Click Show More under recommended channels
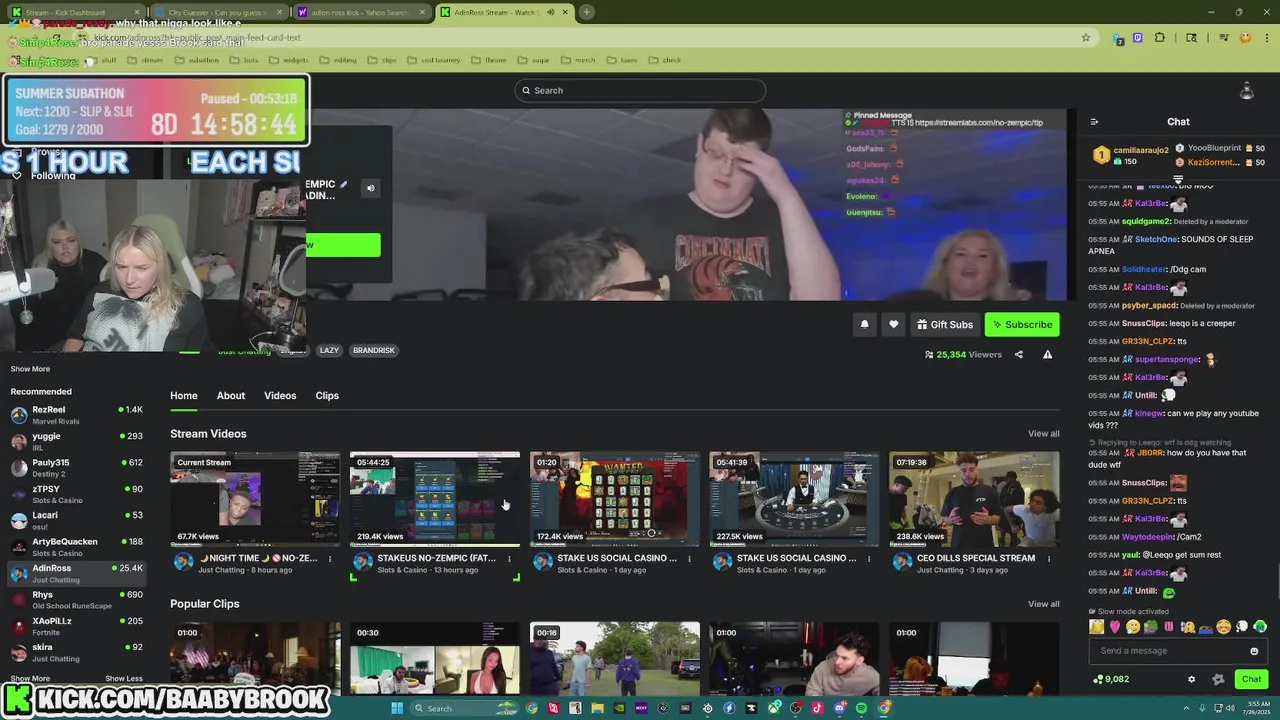1280x720 pixels. [30, 679]
